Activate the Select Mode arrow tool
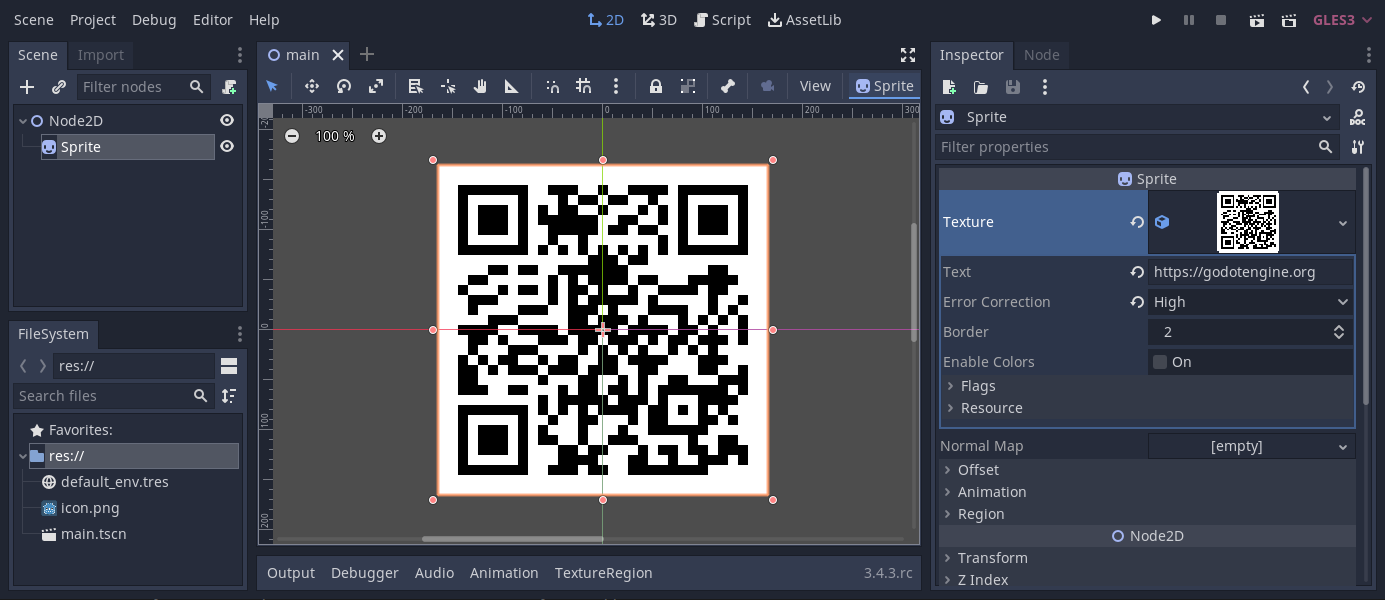Viewport: 1385px width, 600px height. click(272, 86)
